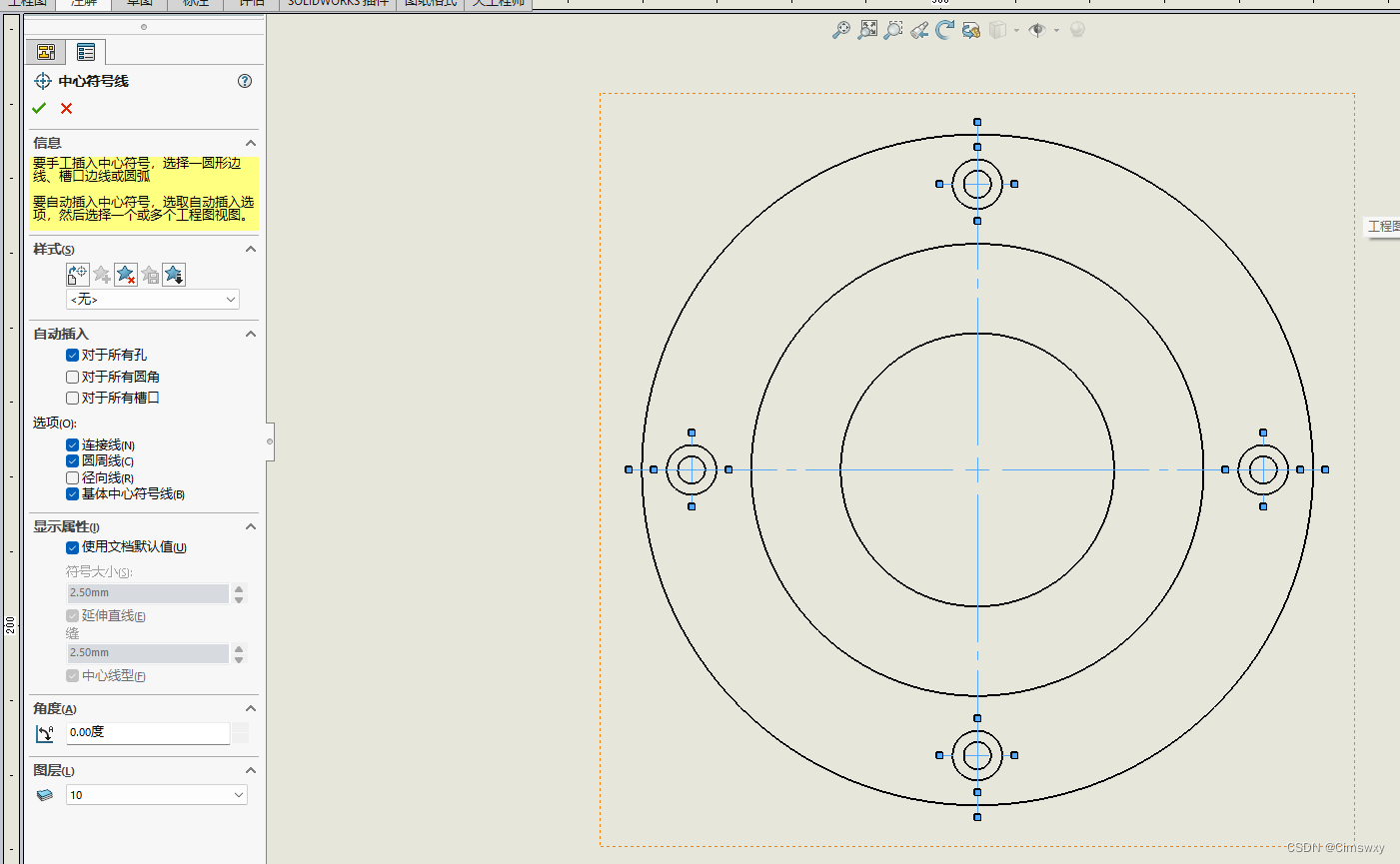
Task: Collapse the 图层 section
Action: click(x=251, y=770)
